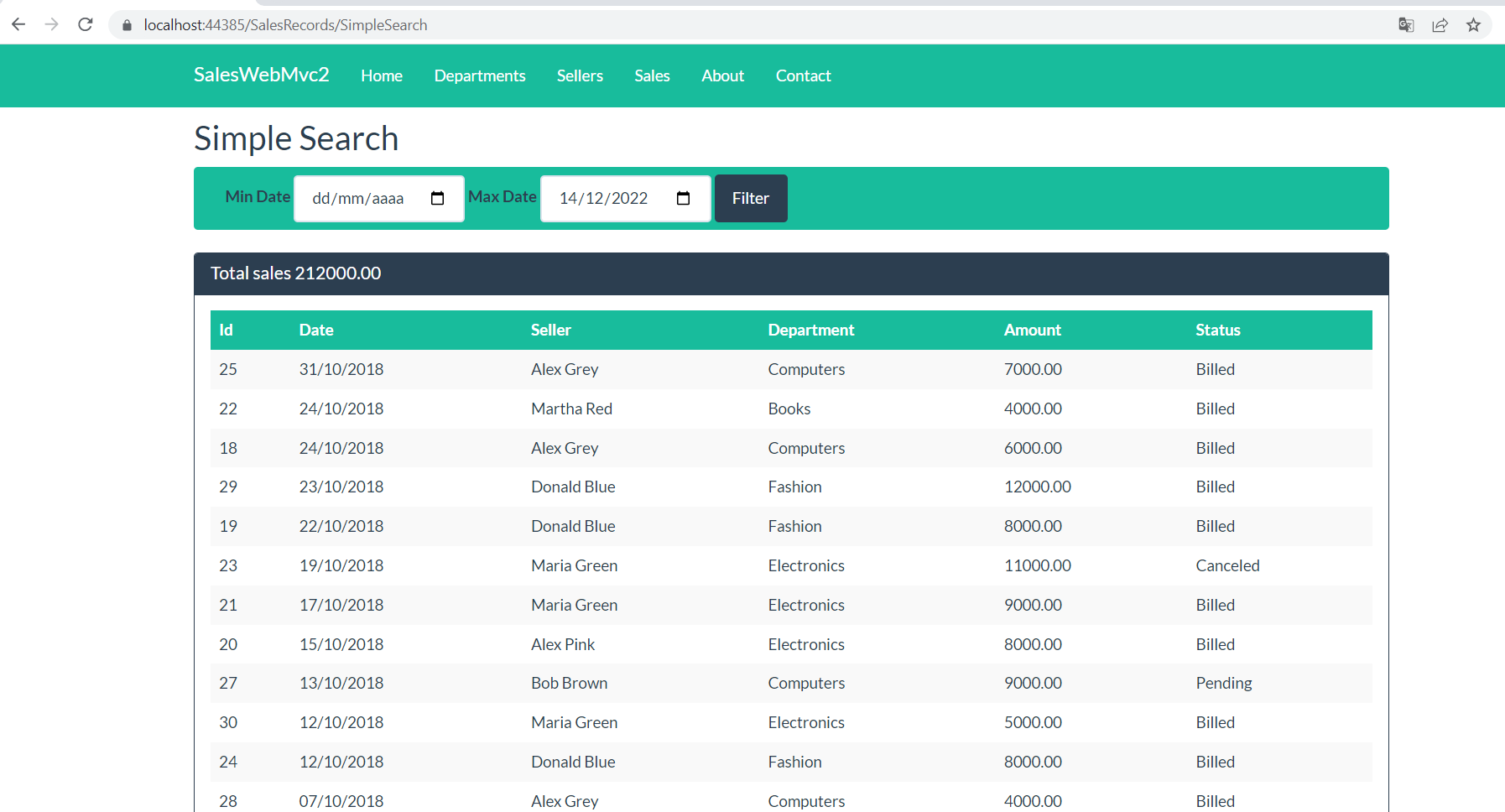1505x812 pixels.
Task: Open the Contact menu item
Action: click(803, 75)
